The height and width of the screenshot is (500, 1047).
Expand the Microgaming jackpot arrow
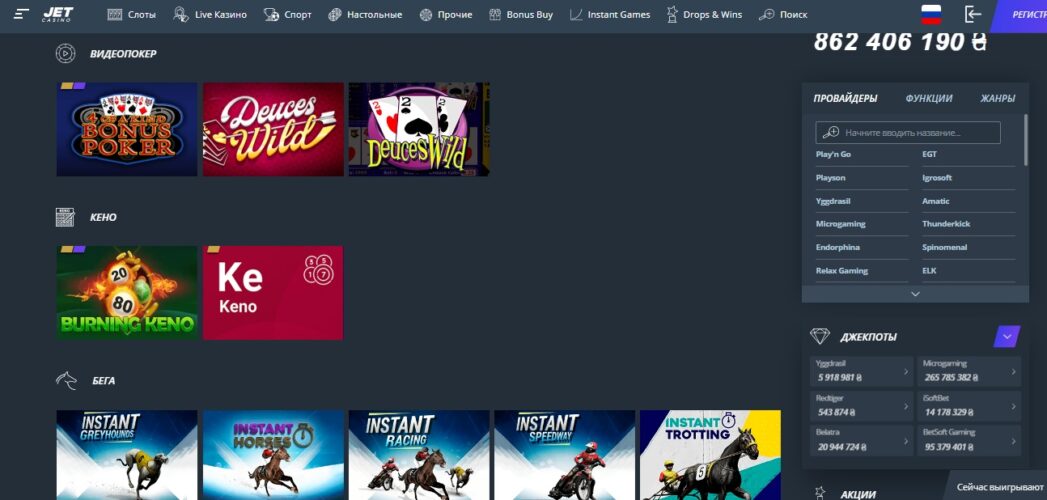[1013, 371]
